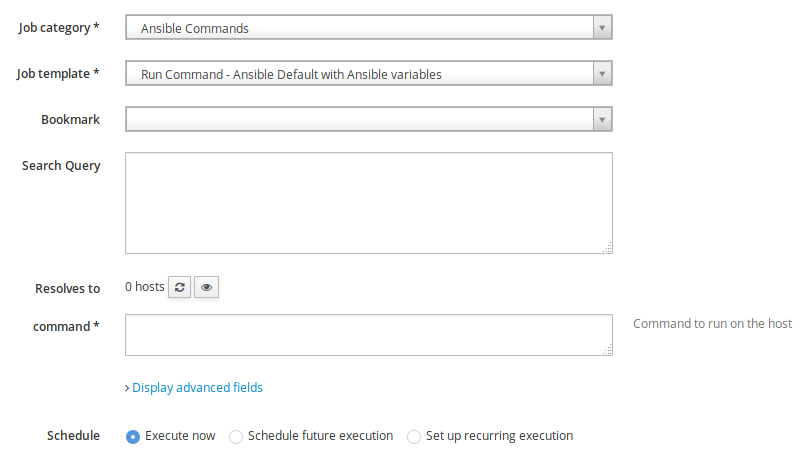Click the Search Query resize grip
Viewport: 809px width, 465px height.
608,248
